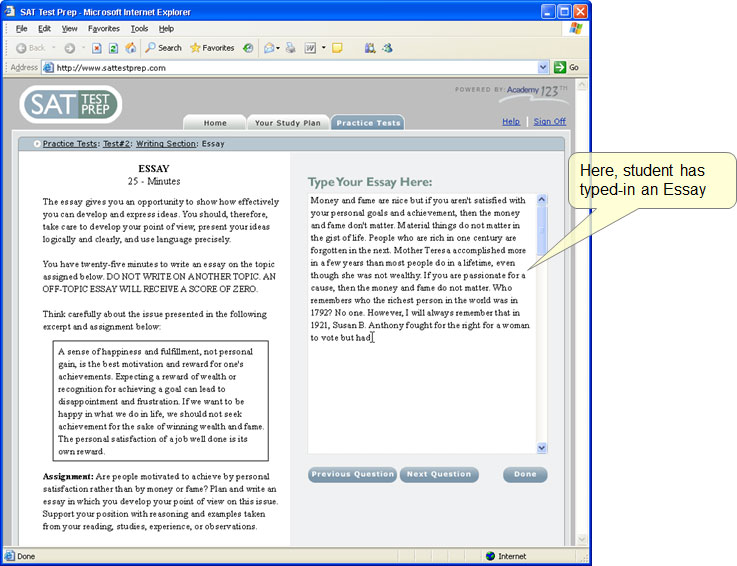Image resolution: width=737 pixels, height=566 pixels.
Task: Open the Mail dropdown arrow
Action: pos(278,48)
